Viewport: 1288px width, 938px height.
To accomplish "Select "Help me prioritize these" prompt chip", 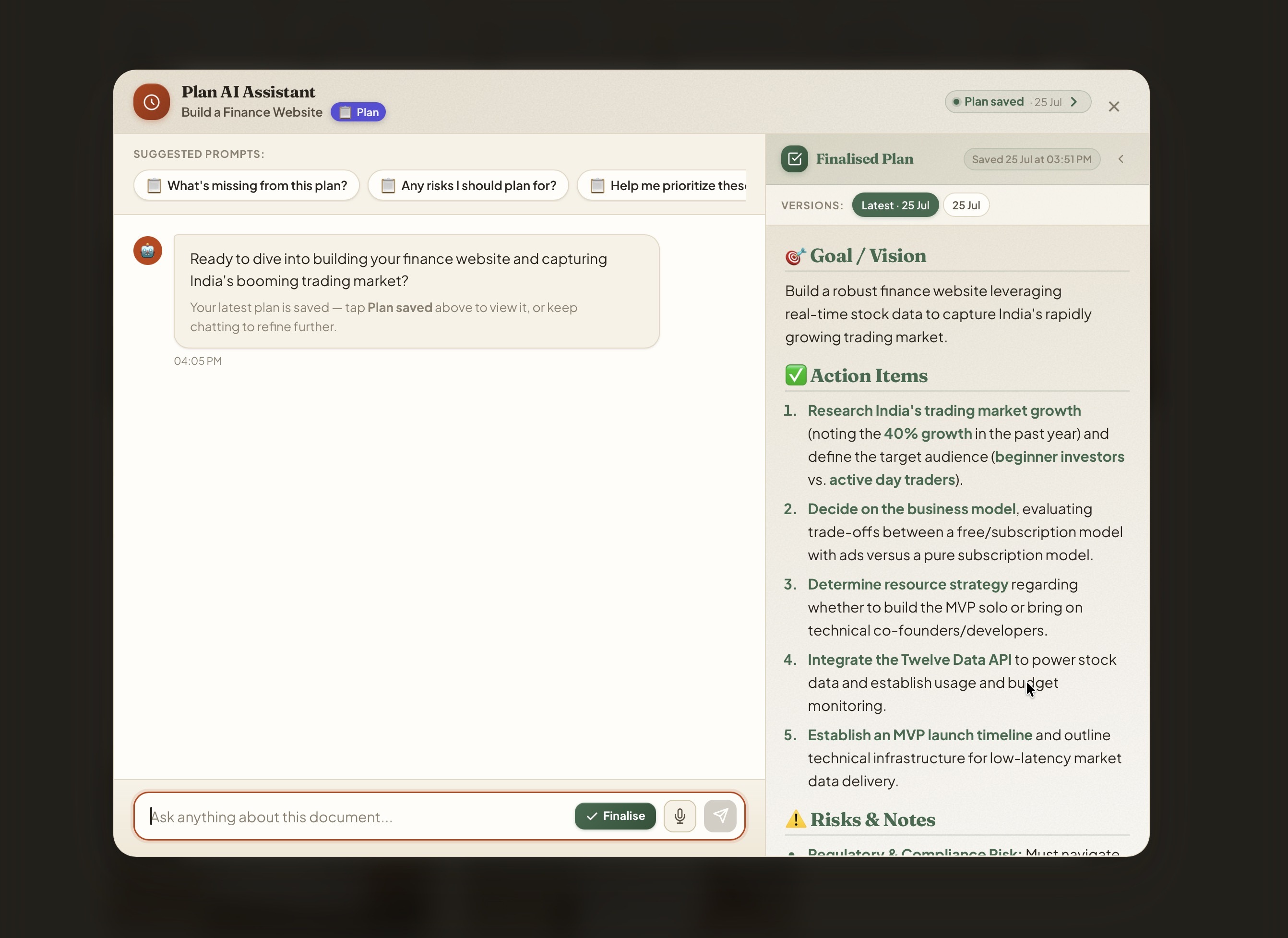I will click(x=662, y=186).
